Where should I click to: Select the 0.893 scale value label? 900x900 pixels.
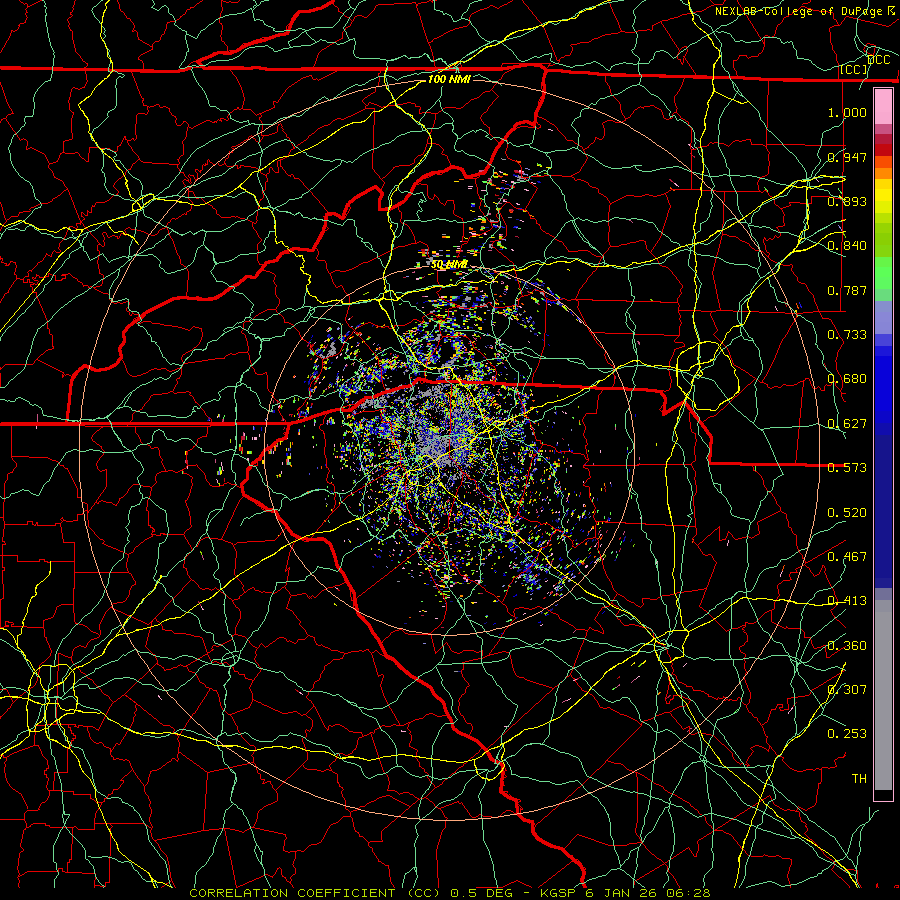tap(847, 201)
